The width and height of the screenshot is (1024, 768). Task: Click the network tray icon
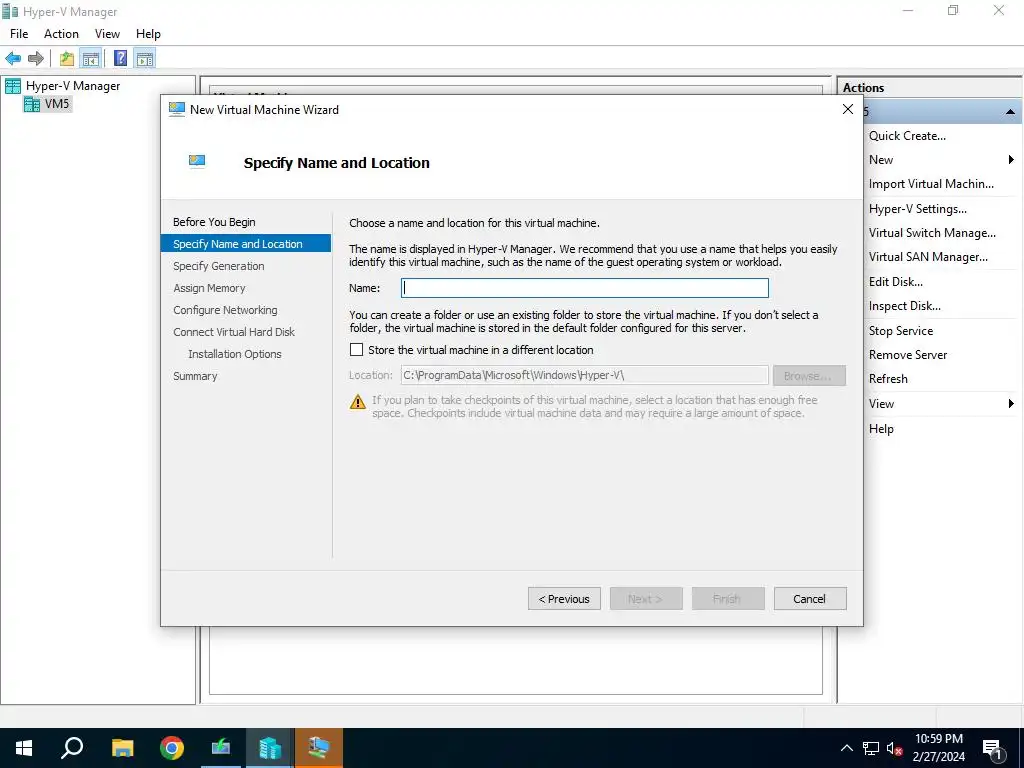[871, 748]
